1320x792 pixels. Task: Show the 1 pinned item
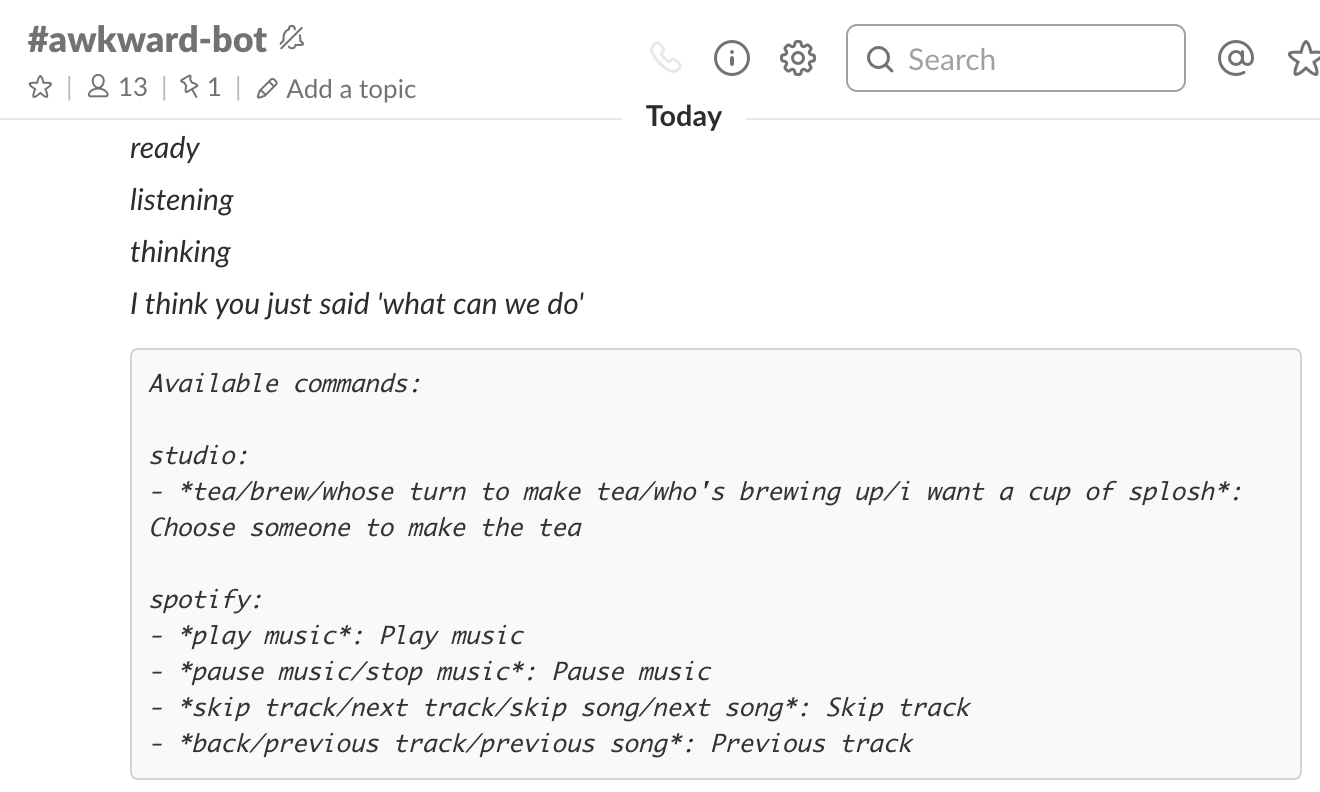[x=200, y=88]
